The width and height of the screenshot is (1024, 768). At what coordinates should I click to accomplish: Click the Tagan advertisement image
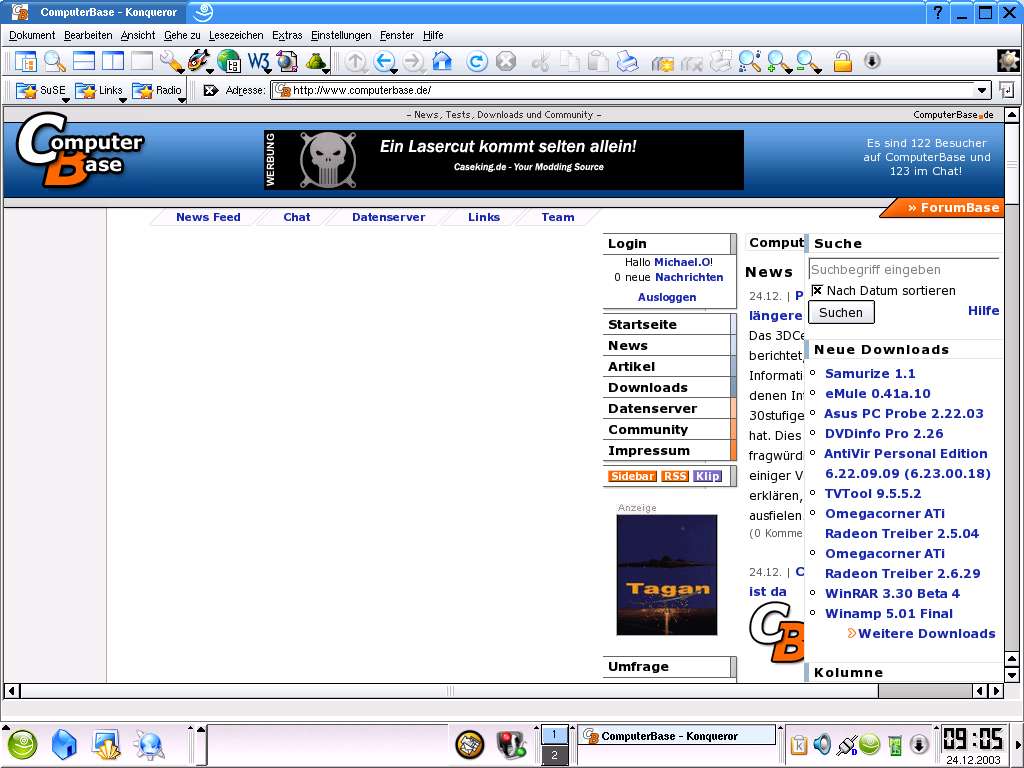(x=667, y=575)
